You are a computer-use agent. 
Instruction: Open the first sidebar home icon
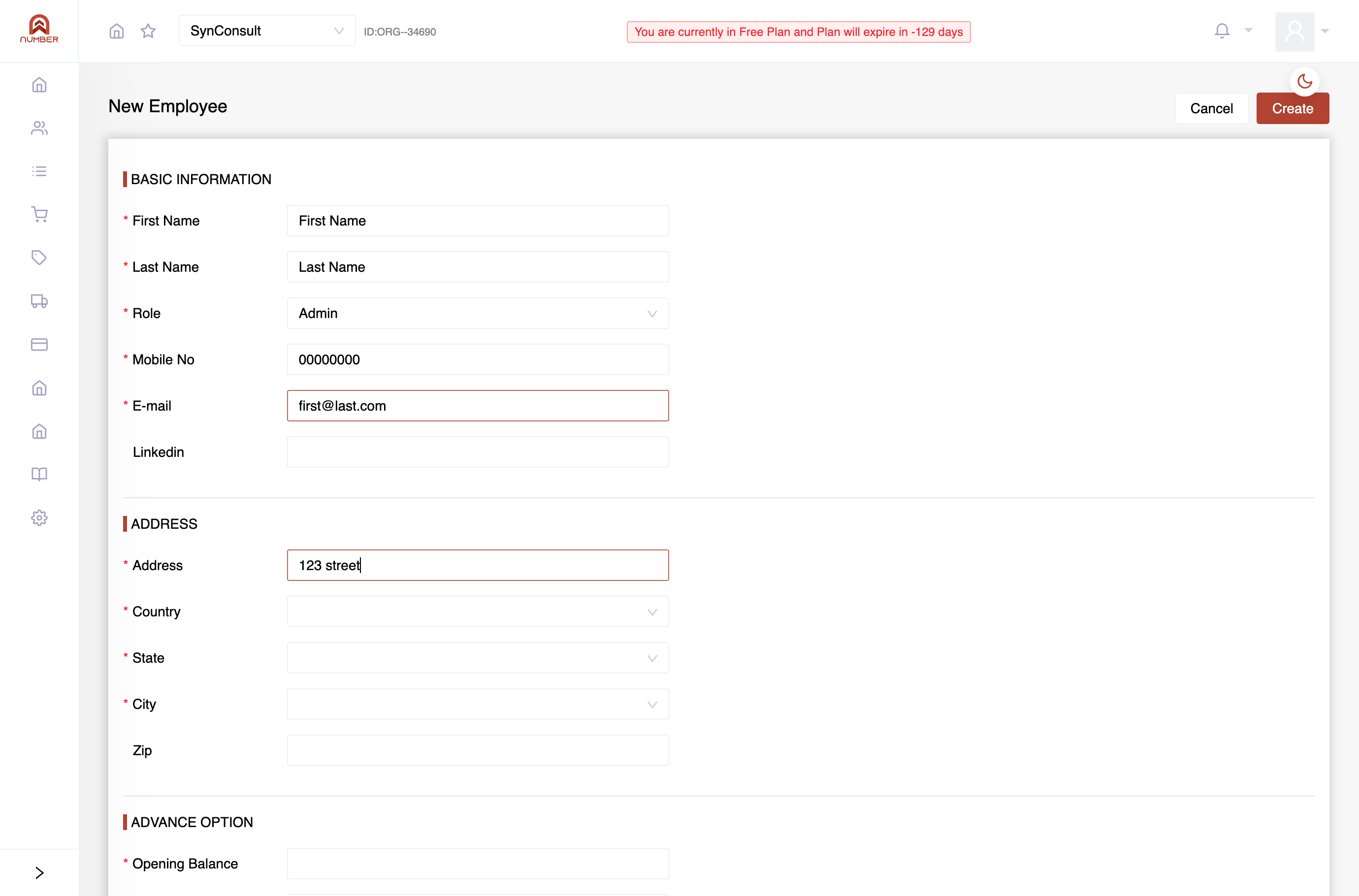pyautogui.click(x=39, y=85)
